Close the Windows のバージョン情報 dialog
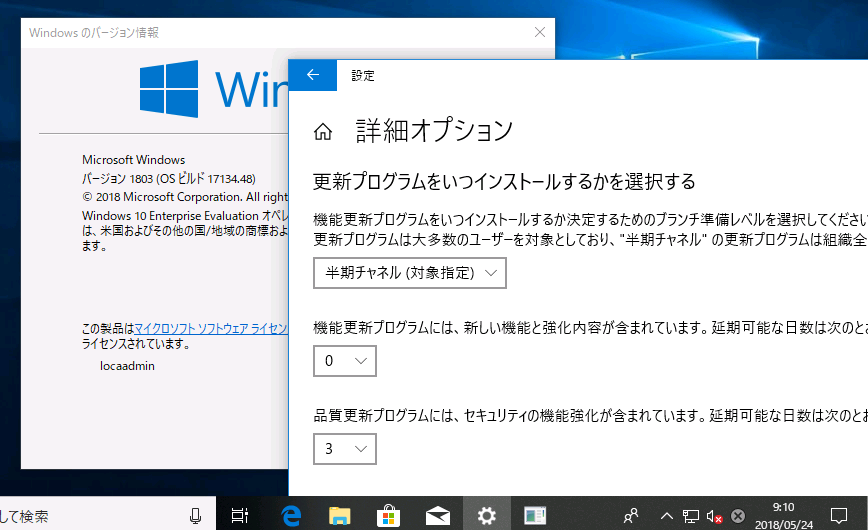This screenshot has height=530, width=868. [540, 32]
